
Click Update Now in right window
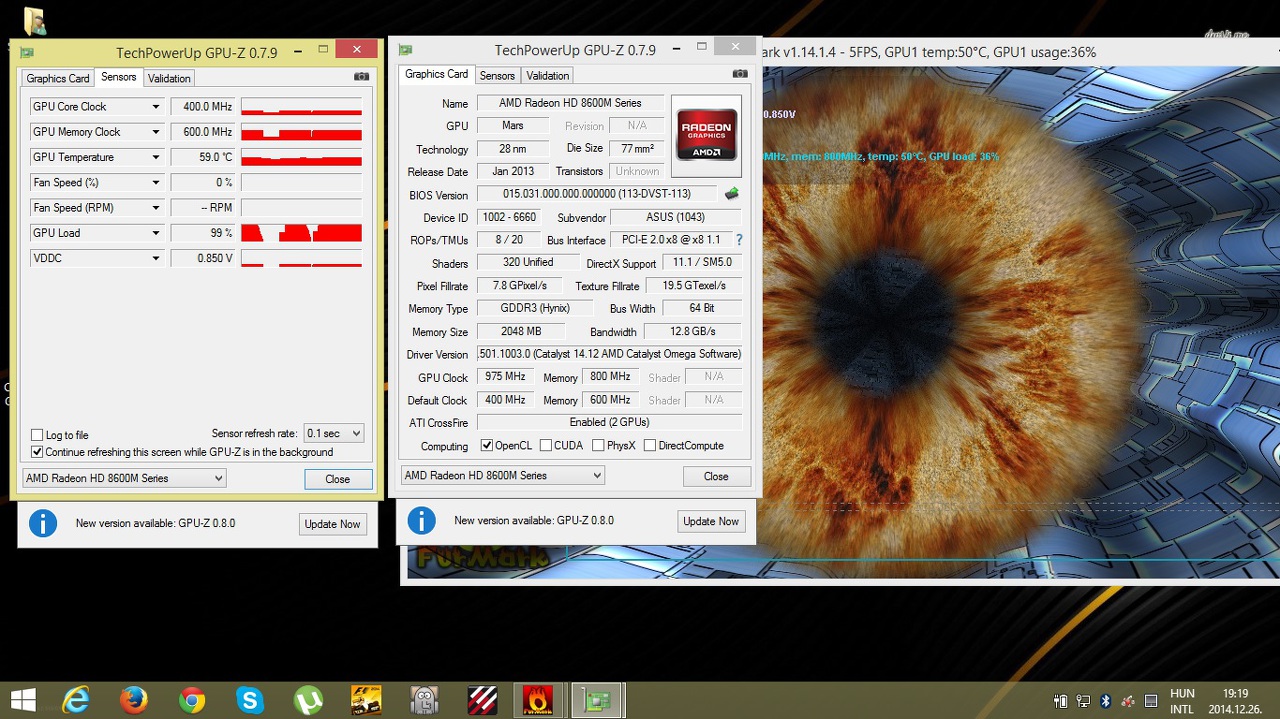tap(711, 521)
